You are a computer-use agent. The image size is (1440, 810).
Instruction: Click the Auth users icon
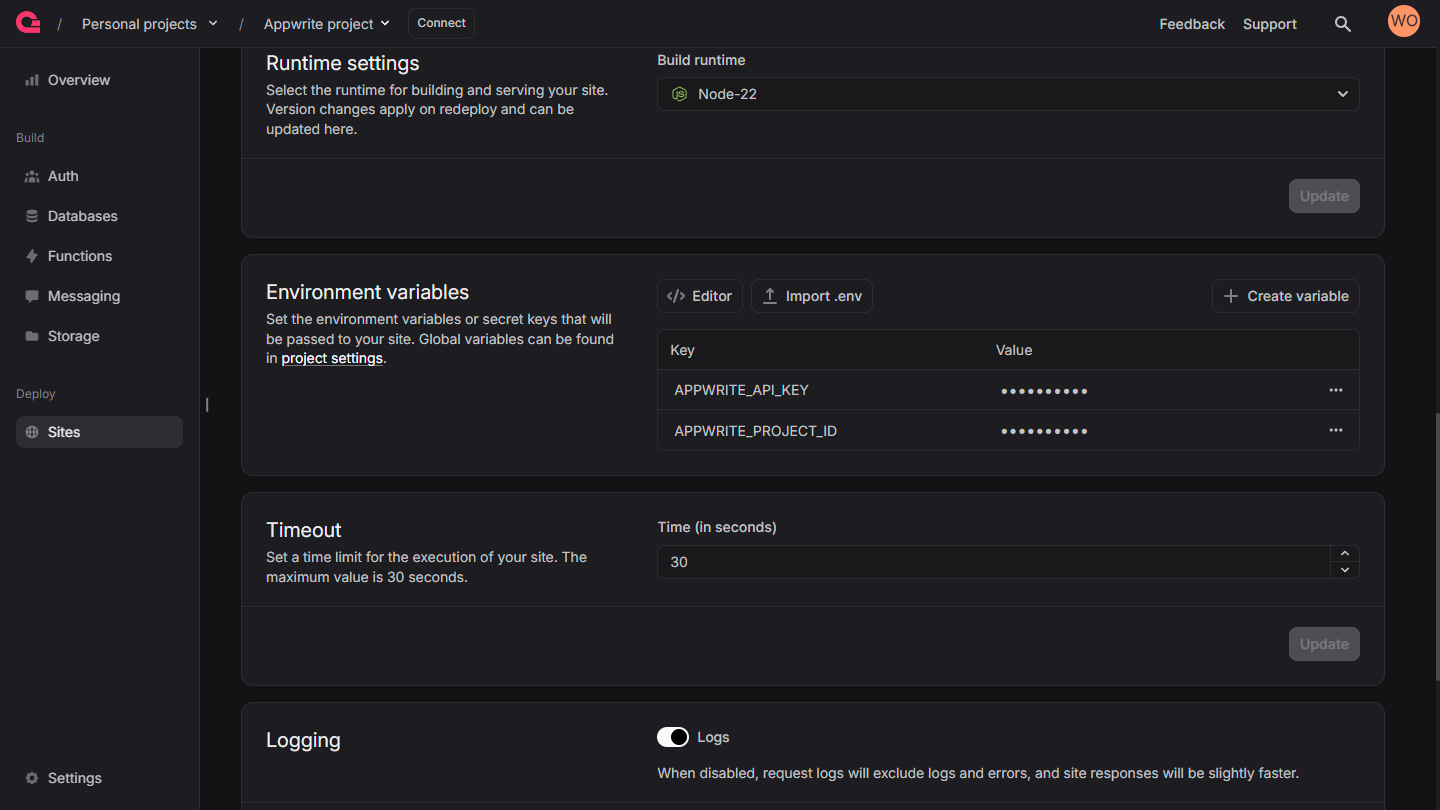click(32, 176)
